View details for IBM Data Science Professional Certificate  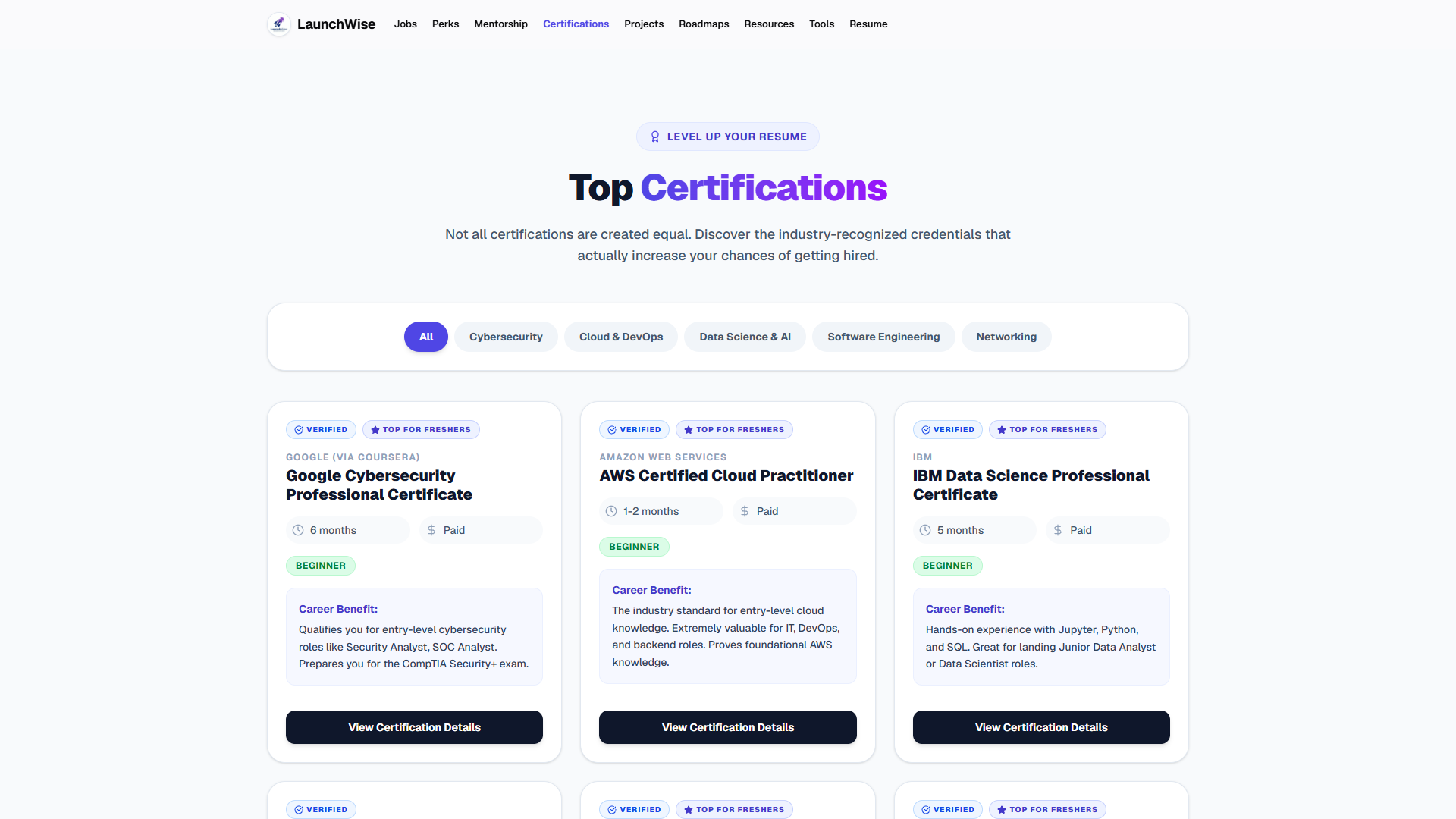tap(1041, 727)
